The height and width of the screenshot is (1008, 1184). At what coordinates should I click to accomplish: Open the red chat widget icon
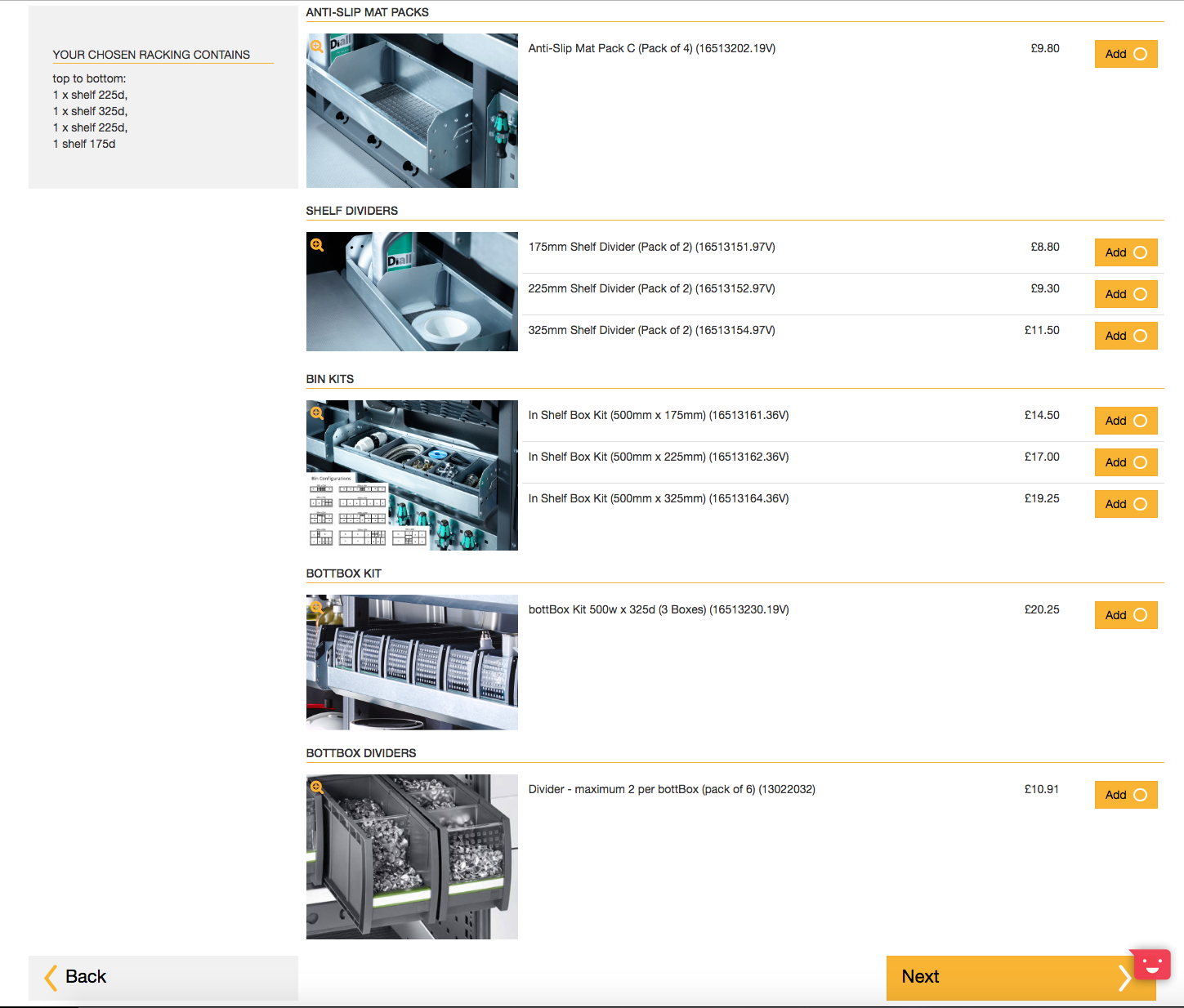[1151, 965]
